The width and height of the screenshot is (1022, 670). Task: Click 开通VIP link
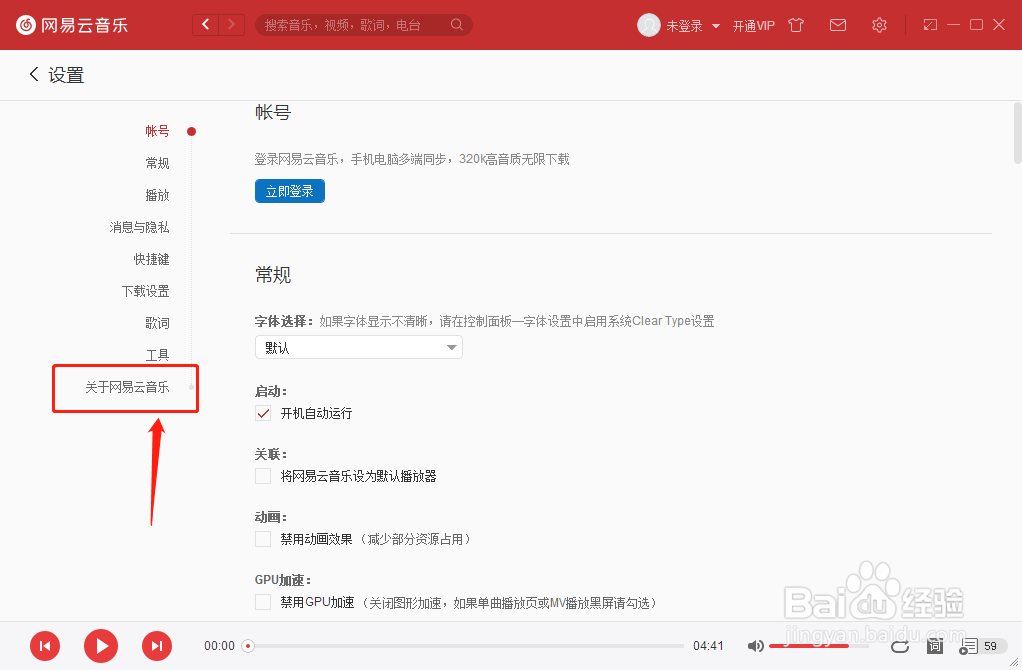pos(753,25)
